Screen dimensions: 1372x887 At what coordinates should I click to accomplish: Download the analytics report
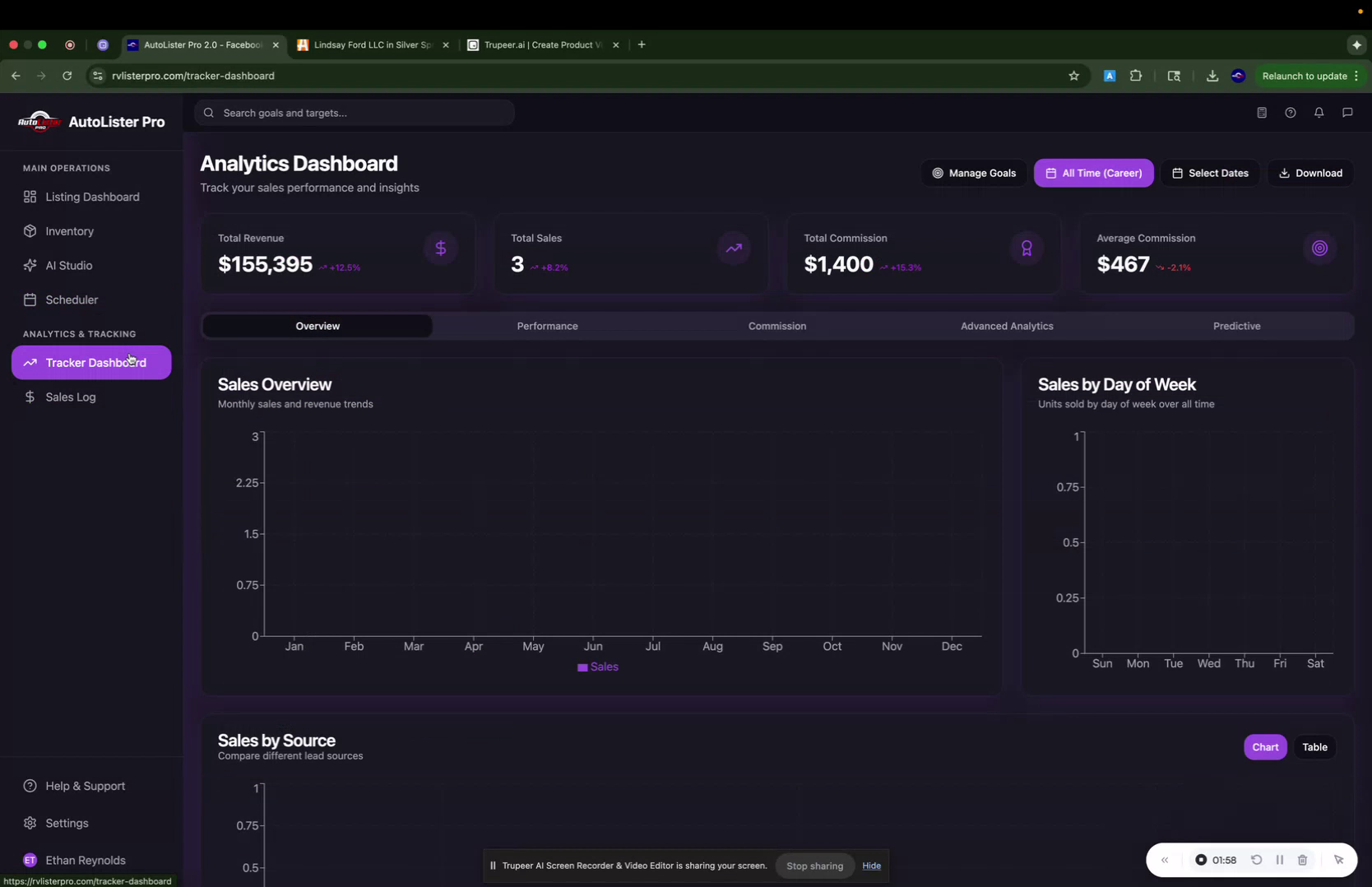[x=1310, y=173]
